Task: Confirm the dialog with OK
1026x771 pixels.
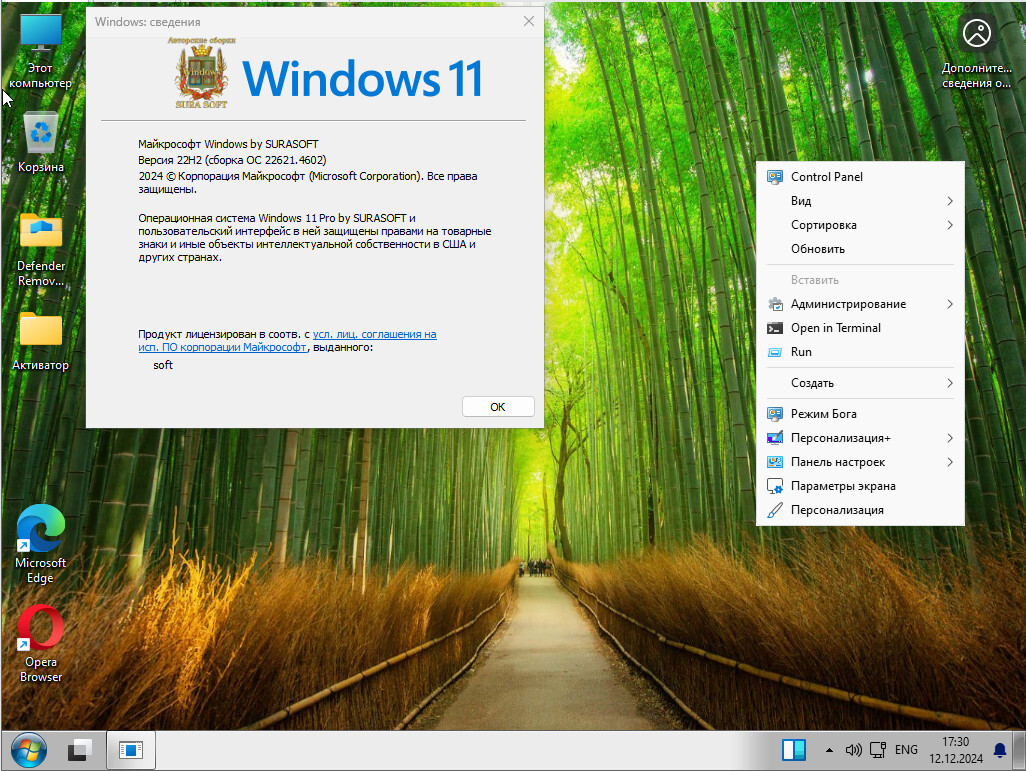Action: click(498, 406)
